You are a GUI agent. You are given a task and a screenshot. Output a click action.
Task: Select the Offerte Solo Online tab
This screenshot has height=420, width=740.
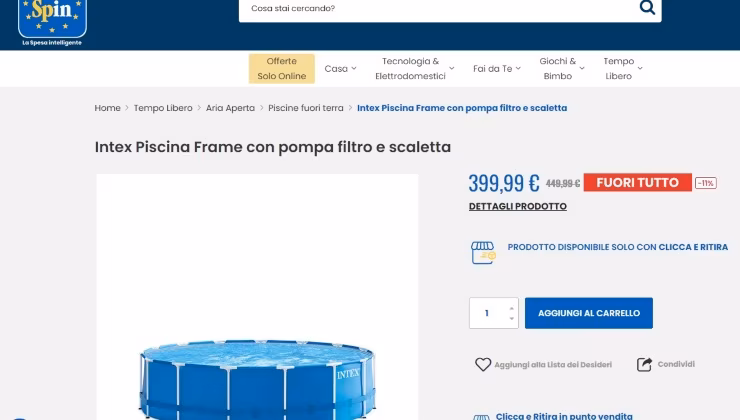click(282, 69)
